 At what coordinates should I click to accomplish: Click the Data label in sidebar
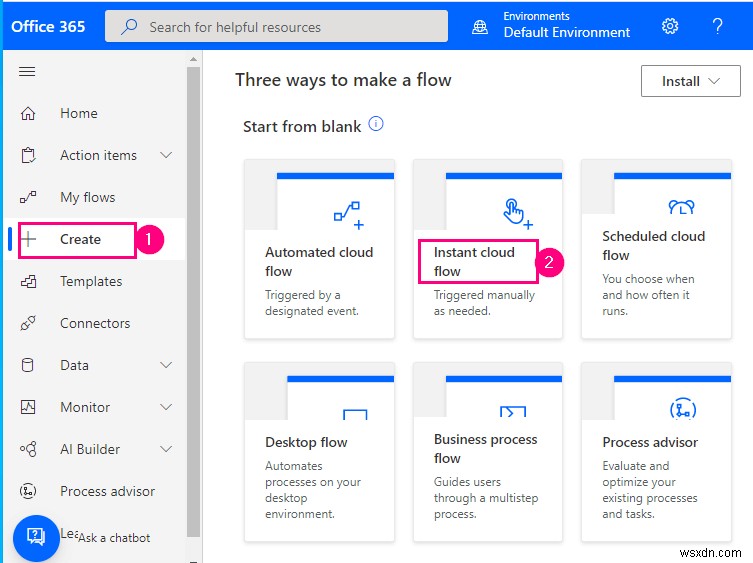pos(74,365)
